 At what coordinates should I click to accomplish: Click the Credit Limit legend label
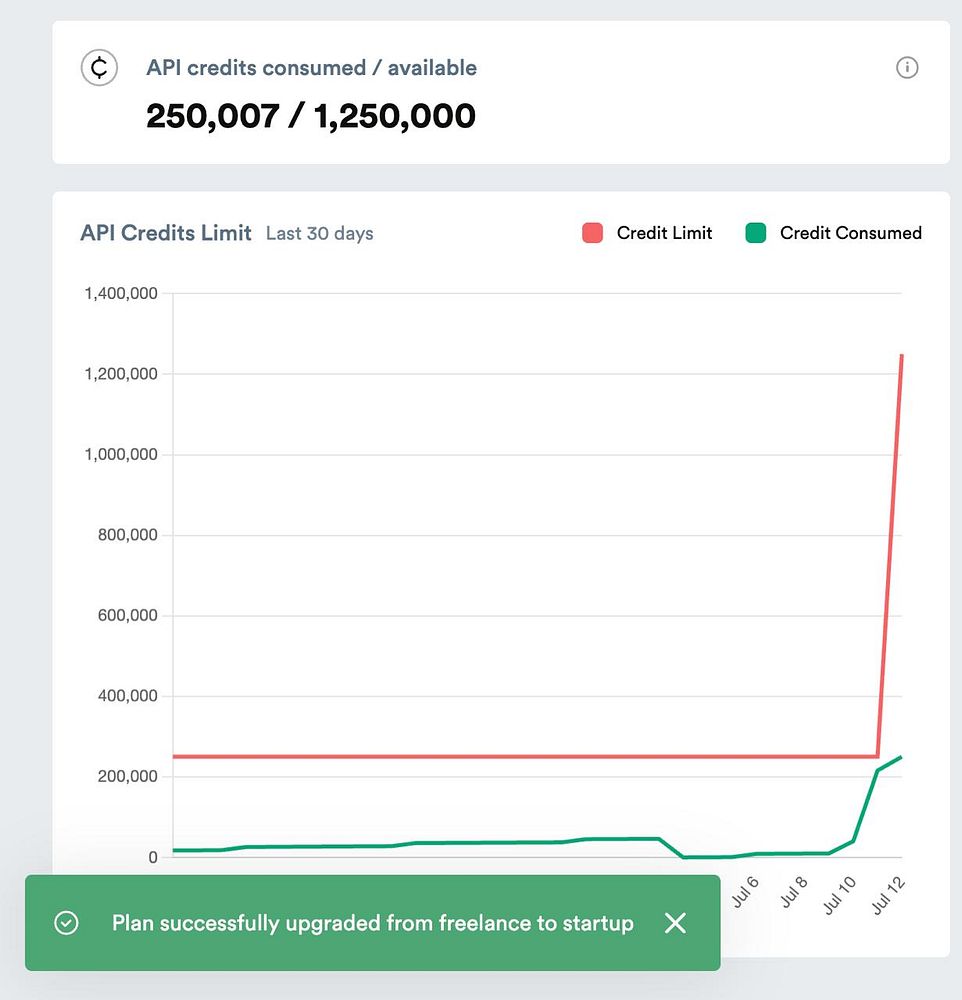click(x=664, y=233)
